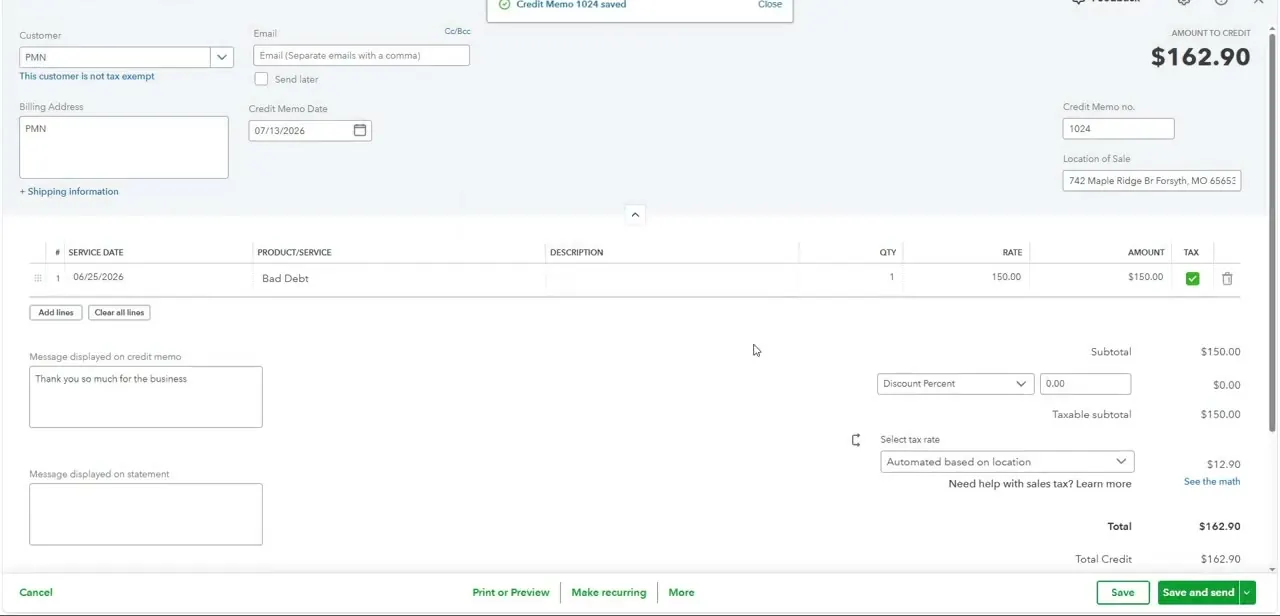
Task: Open the Customer dropdown arrow
Action: click(x=222, y=57)
